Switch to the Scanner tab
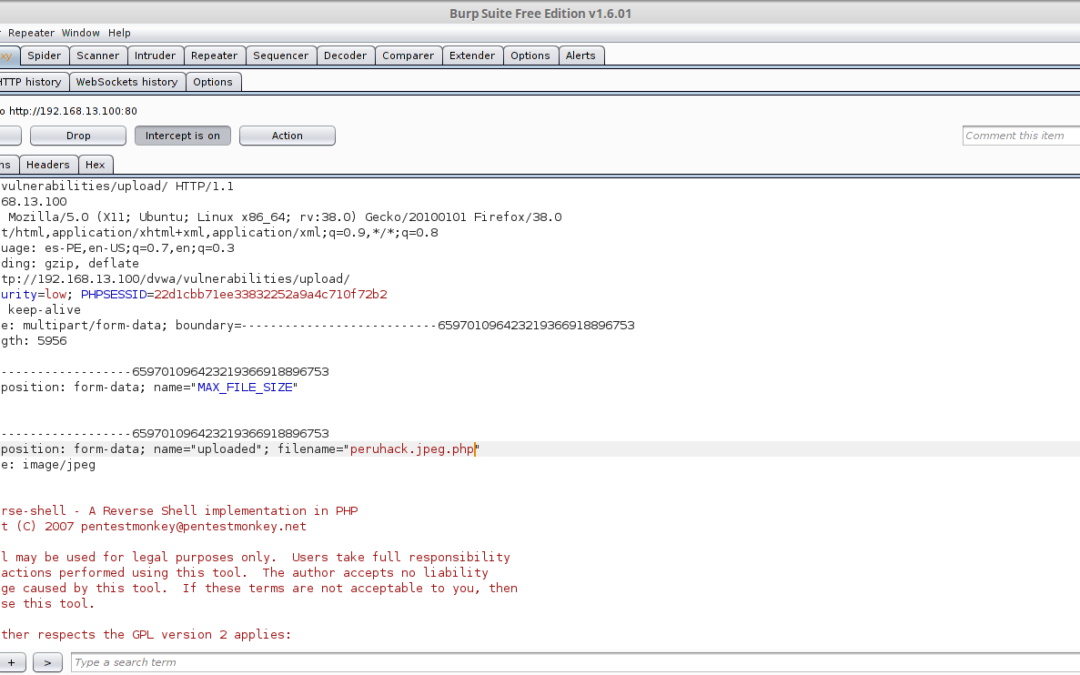This screenshot has height=675, width=1080. (98, 56)
